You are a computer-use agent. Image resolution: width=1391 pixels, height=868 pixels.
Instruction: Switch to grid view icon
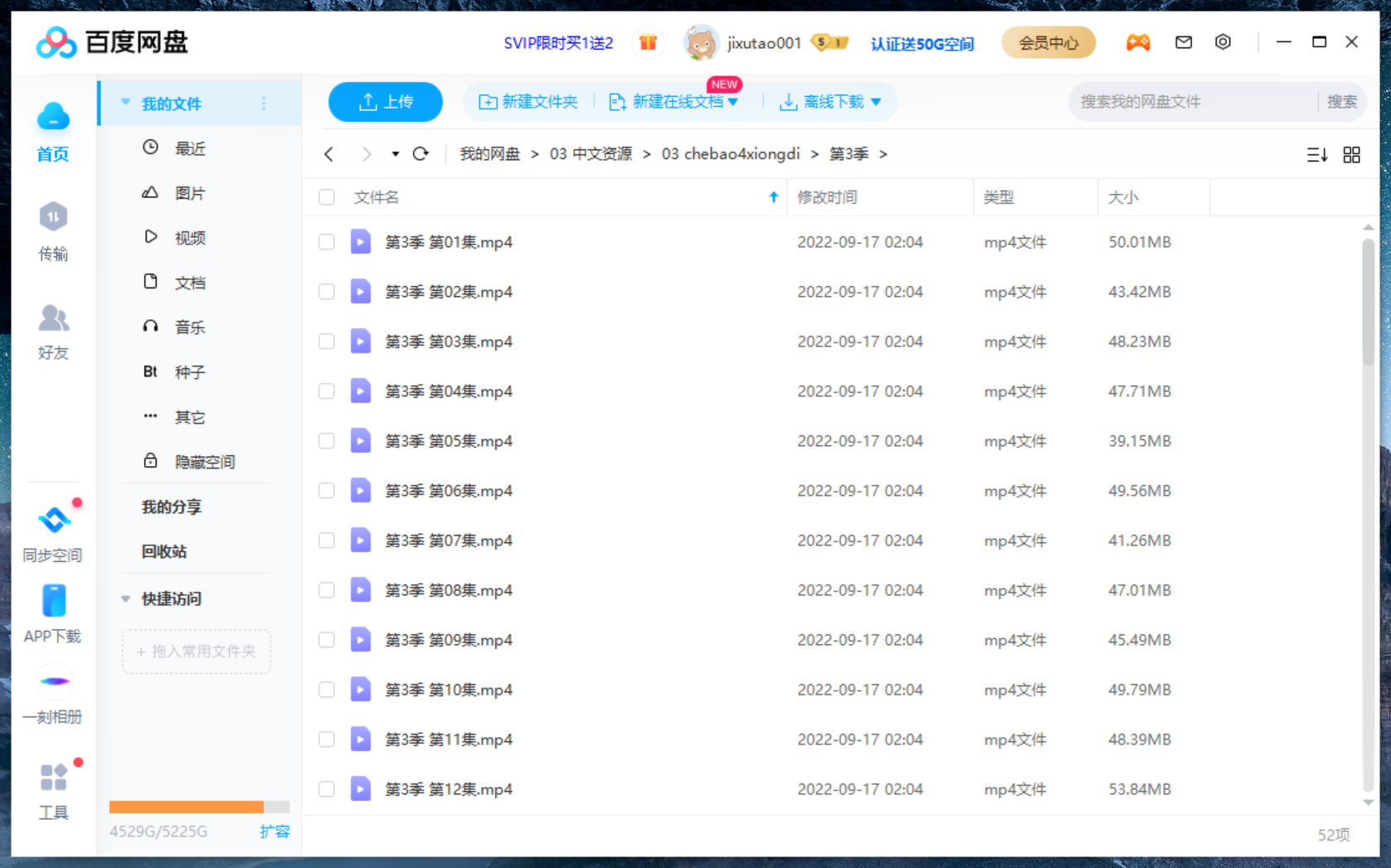[x=1351, y=154]
